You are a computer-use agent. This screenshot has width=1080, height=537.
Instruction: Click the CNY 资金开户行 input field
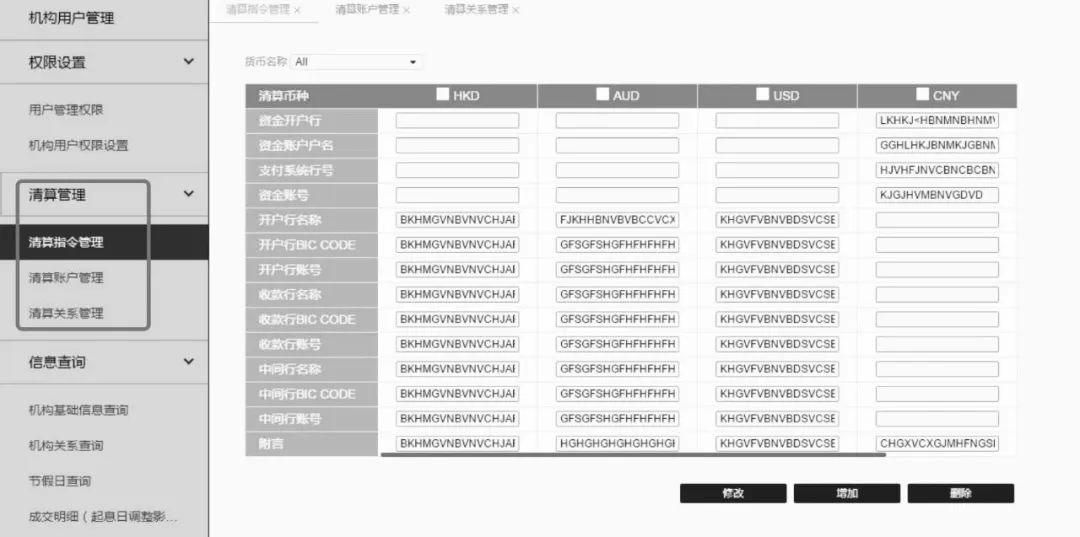pos(937,120)
